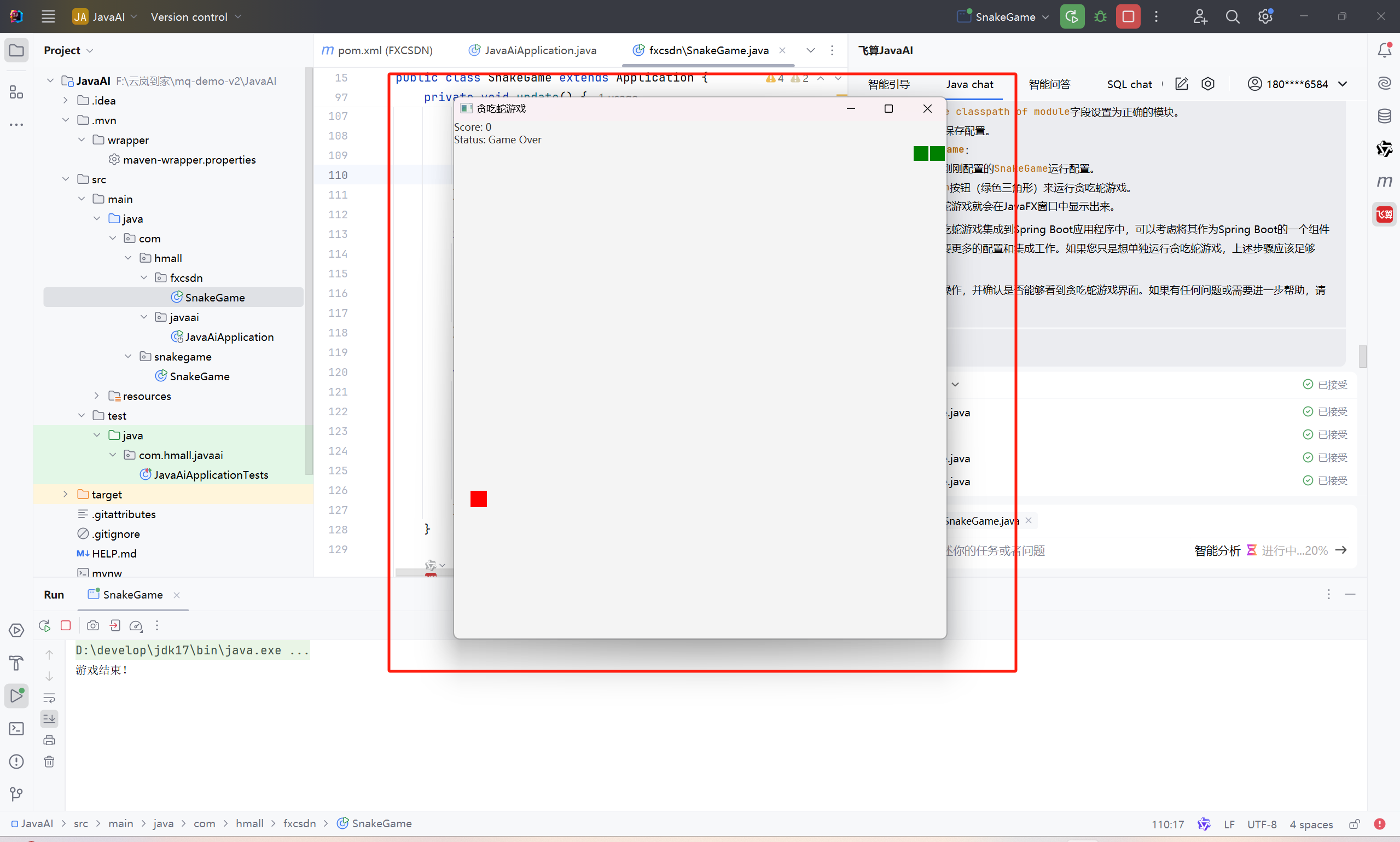
Task: Open the Maven tool window icon
Action: coord(1384,182)
